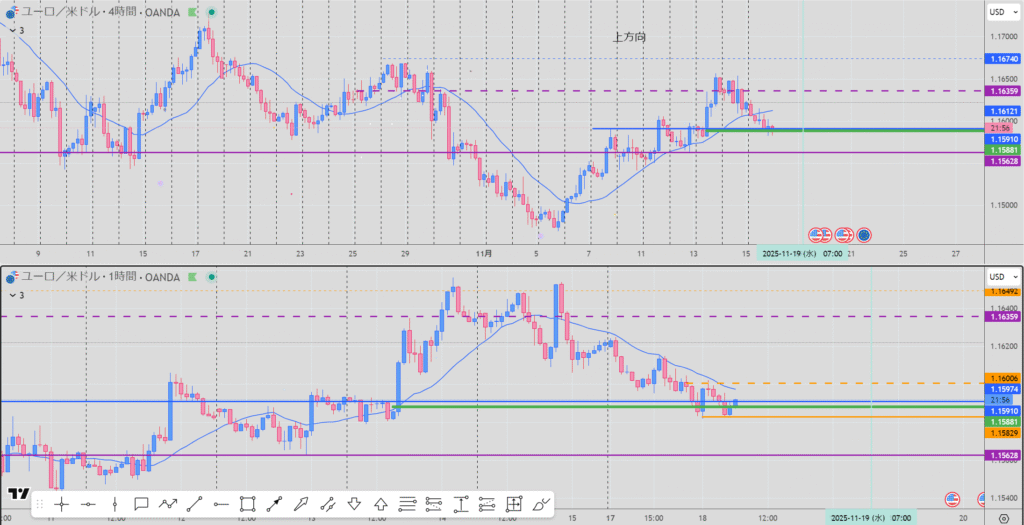Viewport: 1024px width, 525px height.
Task: Select the rectangle shape drawing tool
Action: point(248,504)
